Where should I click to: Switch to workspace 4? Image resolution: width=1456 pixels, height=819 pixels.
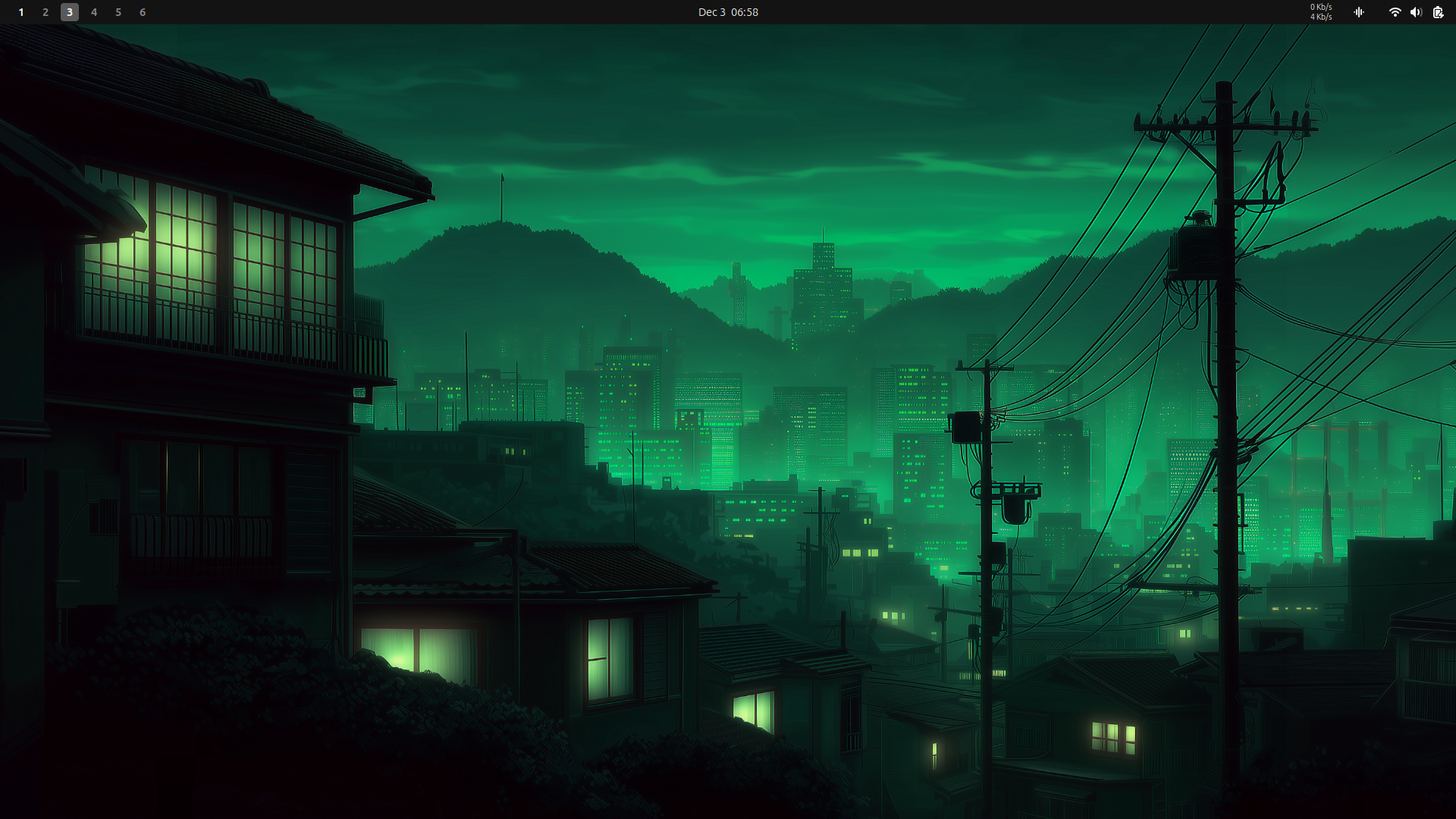[x=93, y=12]
